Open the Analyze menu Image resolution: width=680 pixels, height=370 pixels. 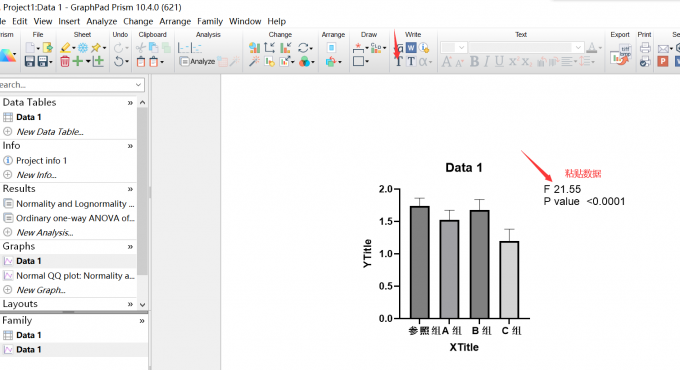[x=101, y=21]
